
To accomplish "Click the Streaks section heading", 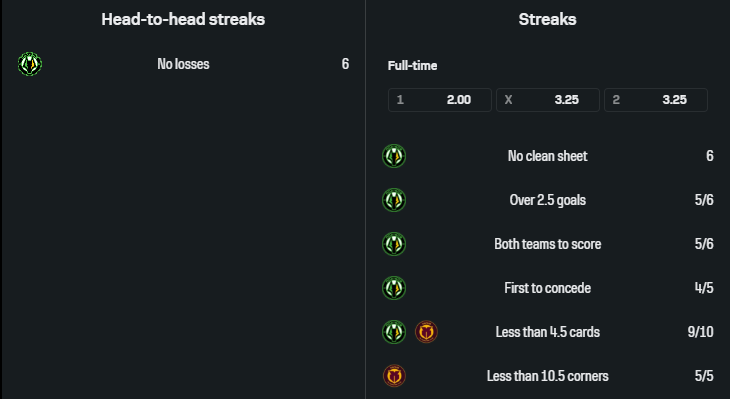I will click(548, 19).
